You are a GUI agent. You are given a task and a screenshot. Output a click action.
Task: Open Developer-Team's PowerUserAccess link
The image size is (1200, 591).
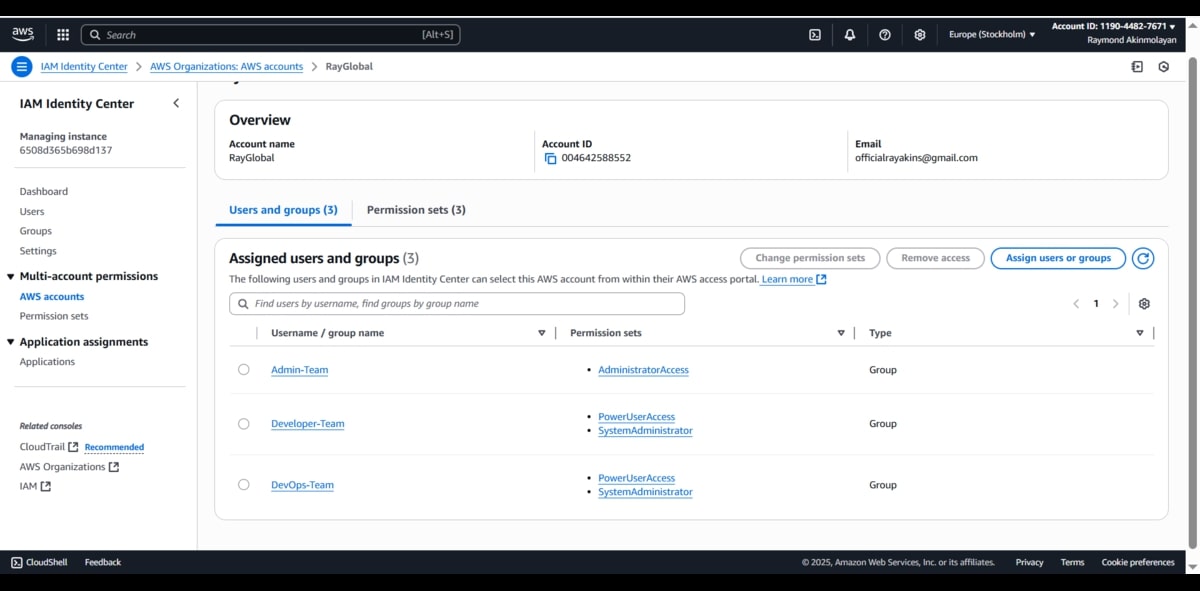(x=636, y=417)
